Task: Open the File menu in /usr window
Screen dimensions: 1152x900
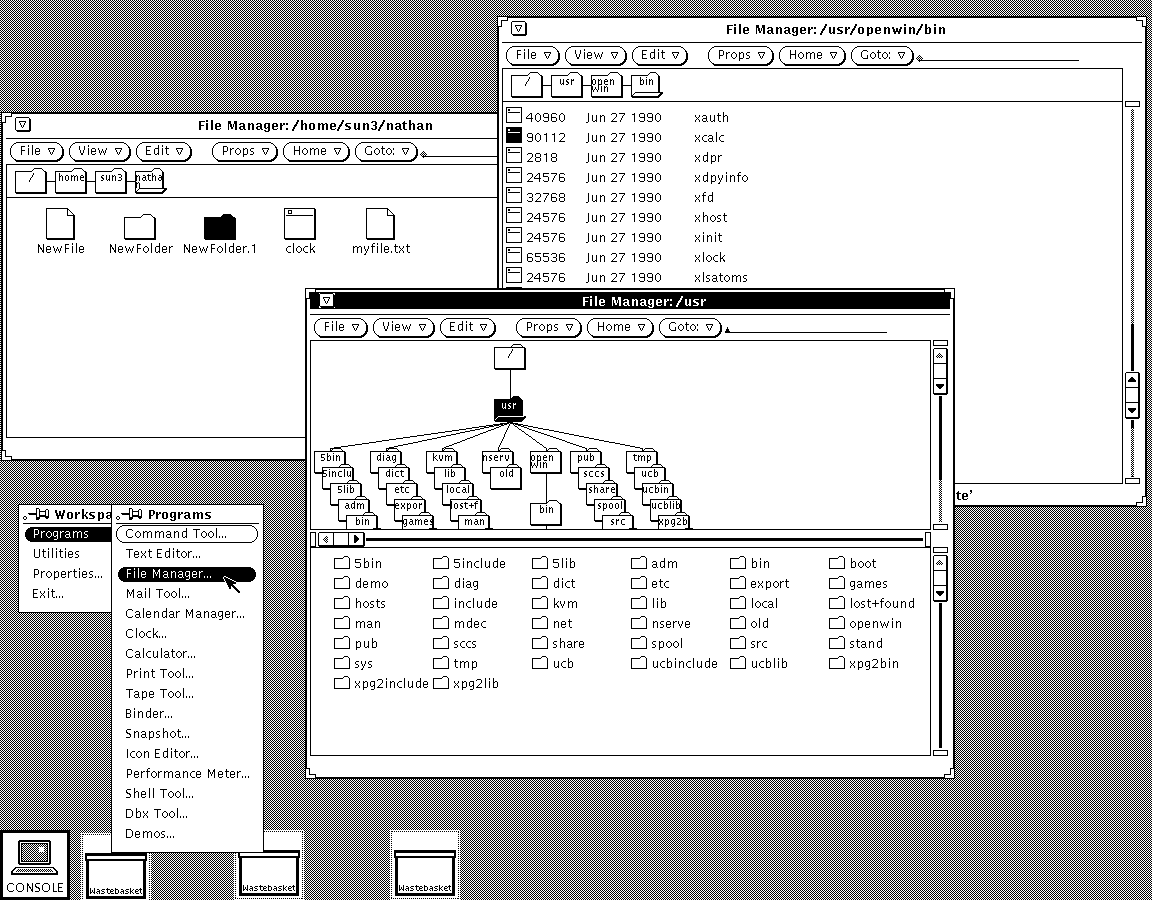Action: coord(341,327)
